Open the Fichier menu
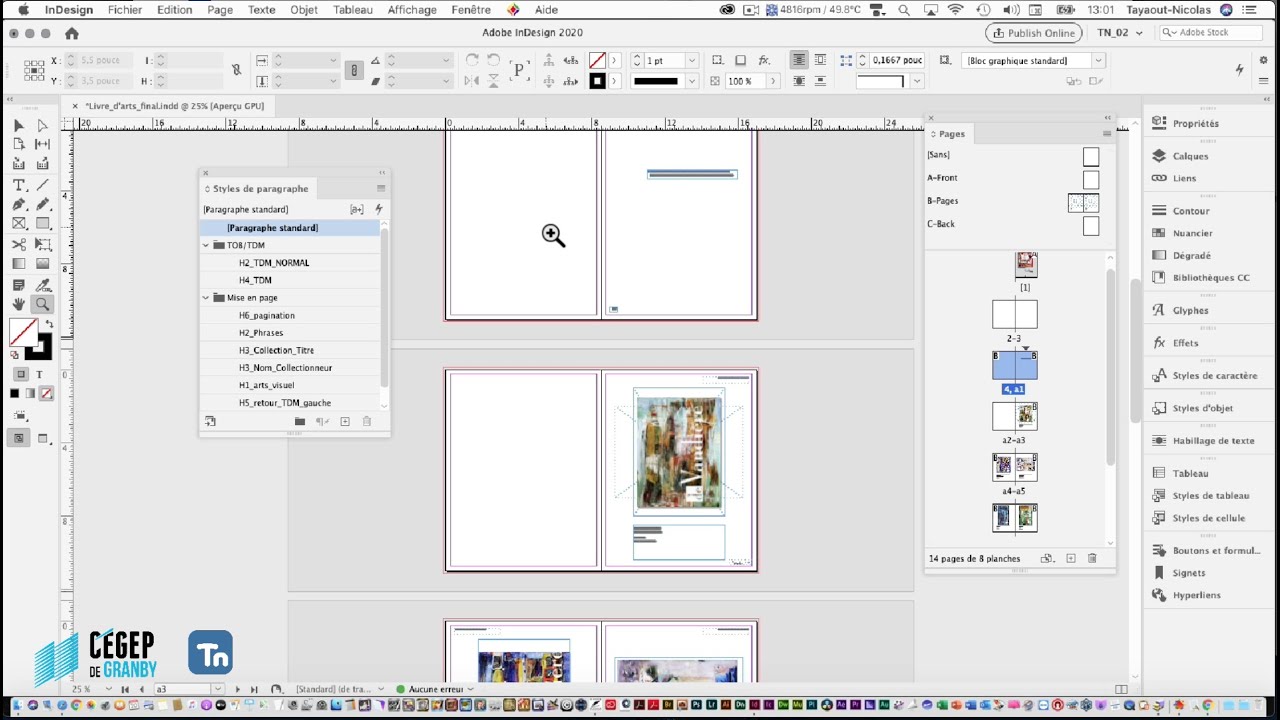This screenshot has width=1280, height=720. coord(125,10)
